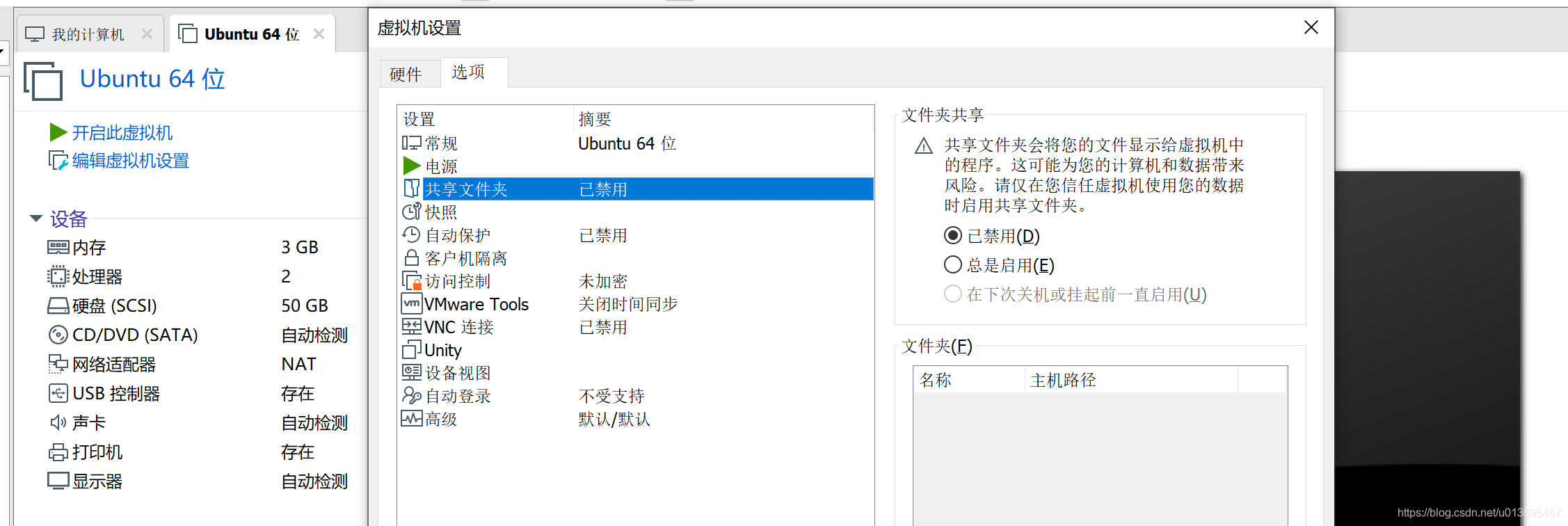Select the 已禁用(D) radio button
This screenshot has height=526, width=1568.
(x=953, y=235)
